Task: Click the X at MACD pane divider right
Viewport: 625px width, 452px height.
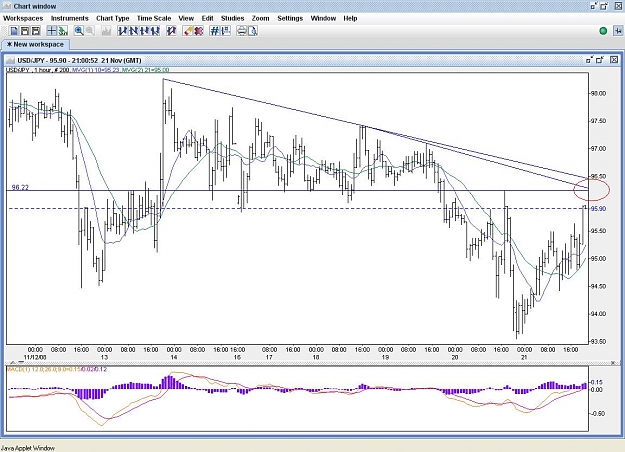Action: [x=613, y=363]
